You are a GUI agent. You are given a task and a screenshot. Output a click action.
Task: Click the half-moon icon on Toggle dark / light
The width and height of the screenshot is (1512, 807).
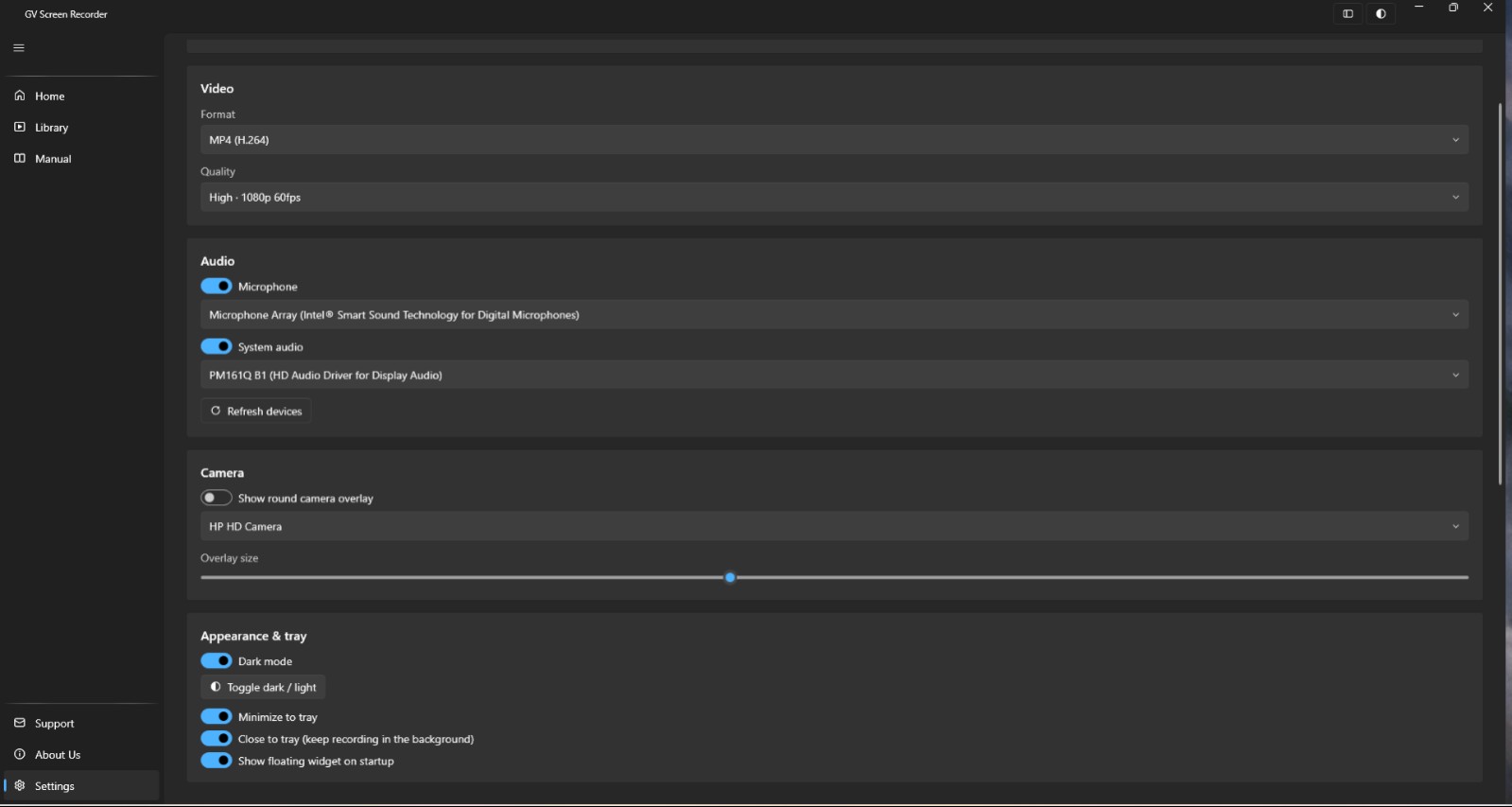coord(216,687)
